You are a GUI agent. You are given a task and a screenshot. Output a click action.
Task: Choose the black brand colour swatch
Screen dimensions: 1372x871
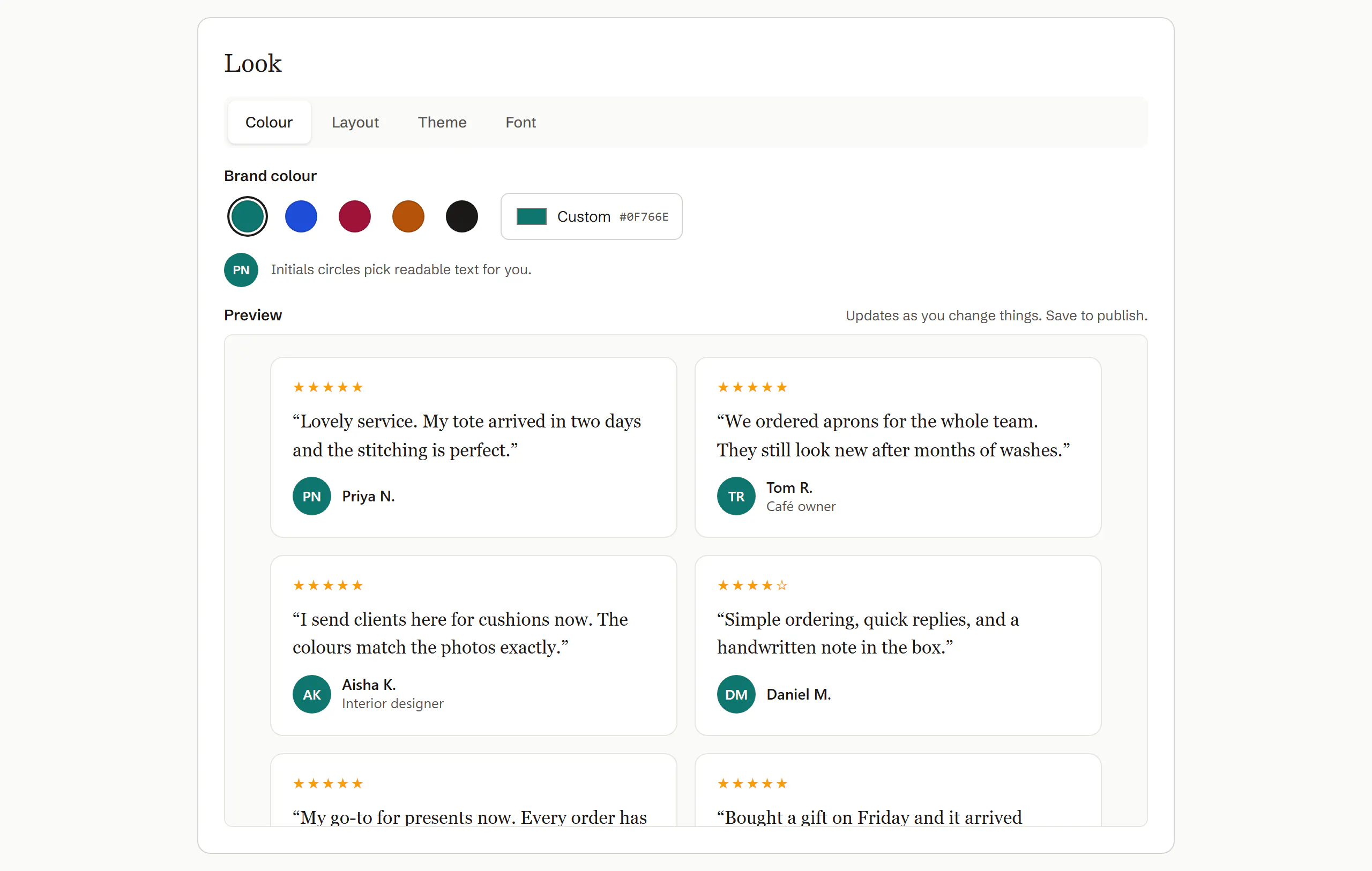coord(461,216)
